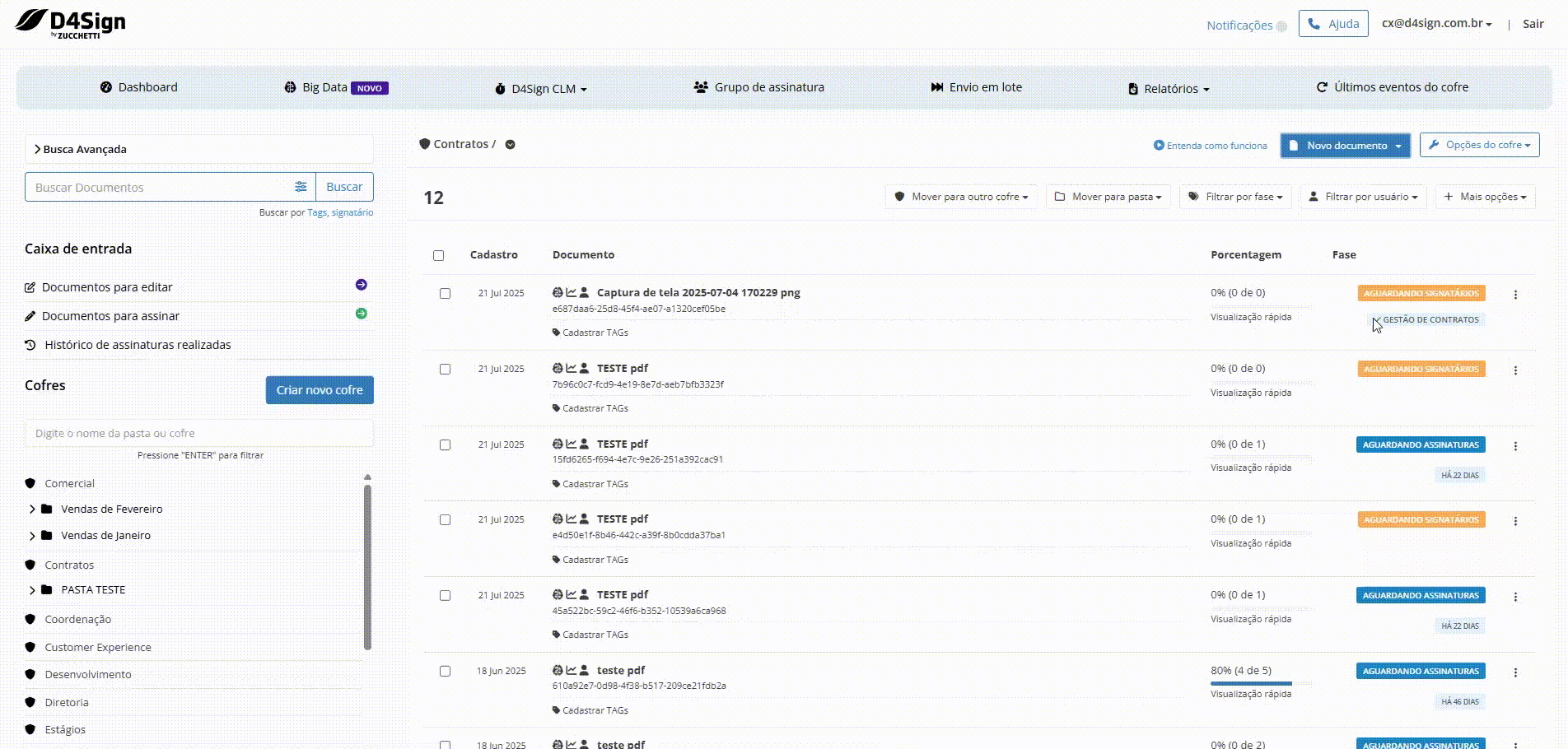The height and width of the screenshot is (749, 1568).
Task: Click green arrow beside Documentos para assinar
Action: pos(361,314)
